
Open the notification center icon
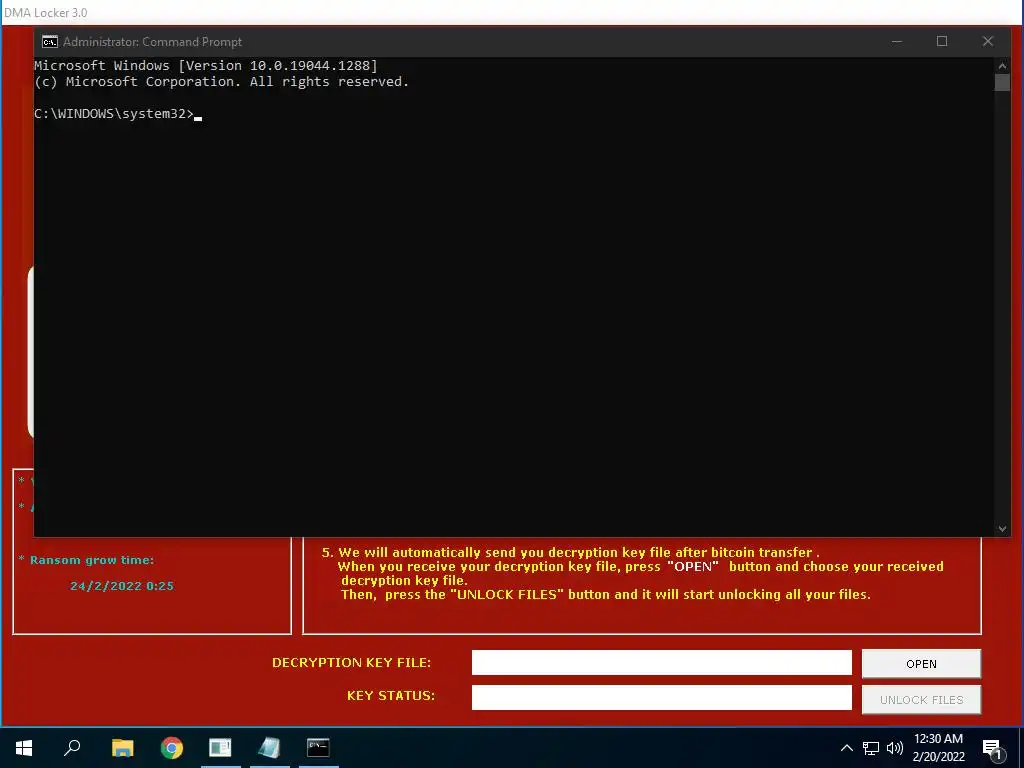coord(993,750)
